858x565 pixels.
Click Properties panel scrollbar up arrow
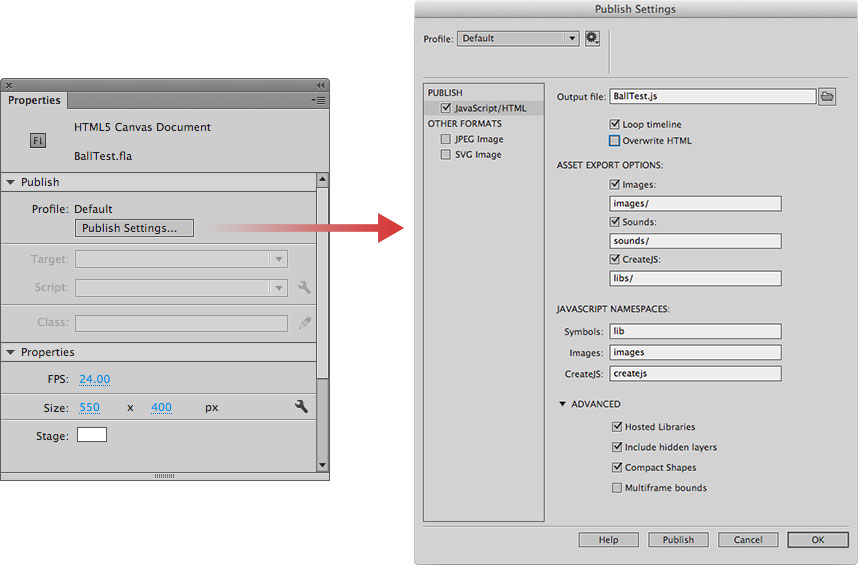point(322,179)
